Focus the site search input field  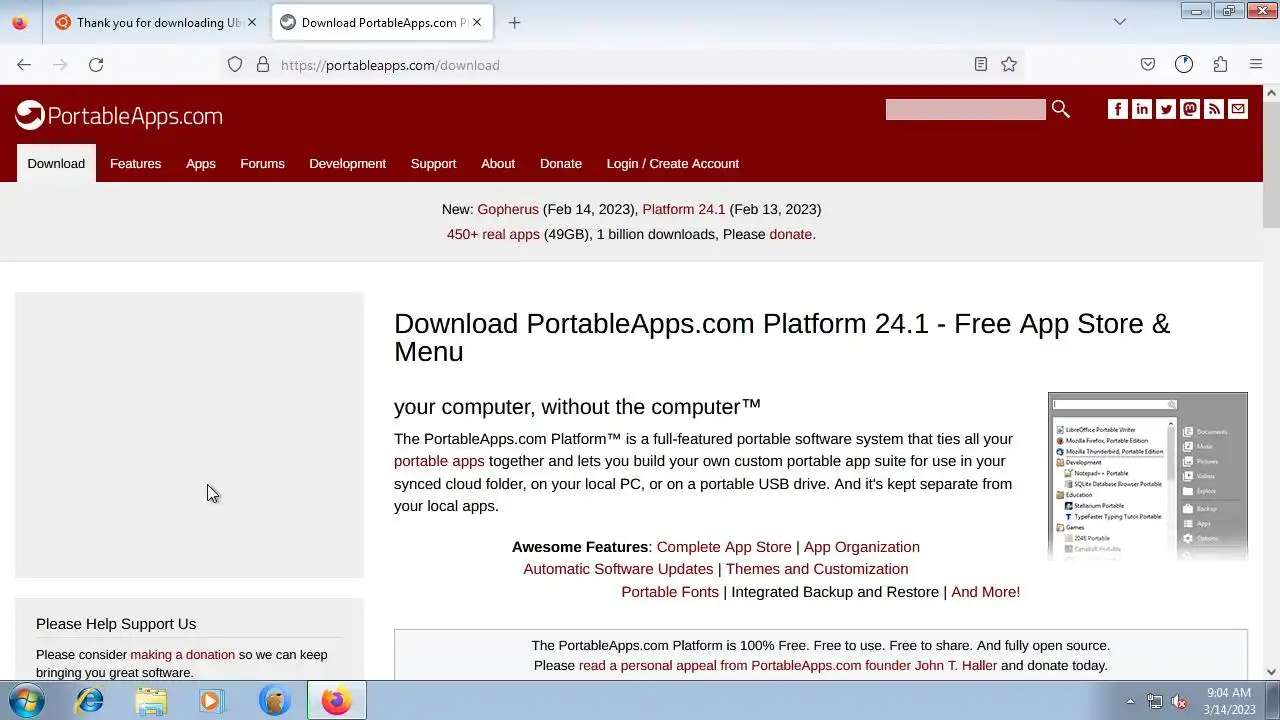pyautogui.click(x=966, y=109)
